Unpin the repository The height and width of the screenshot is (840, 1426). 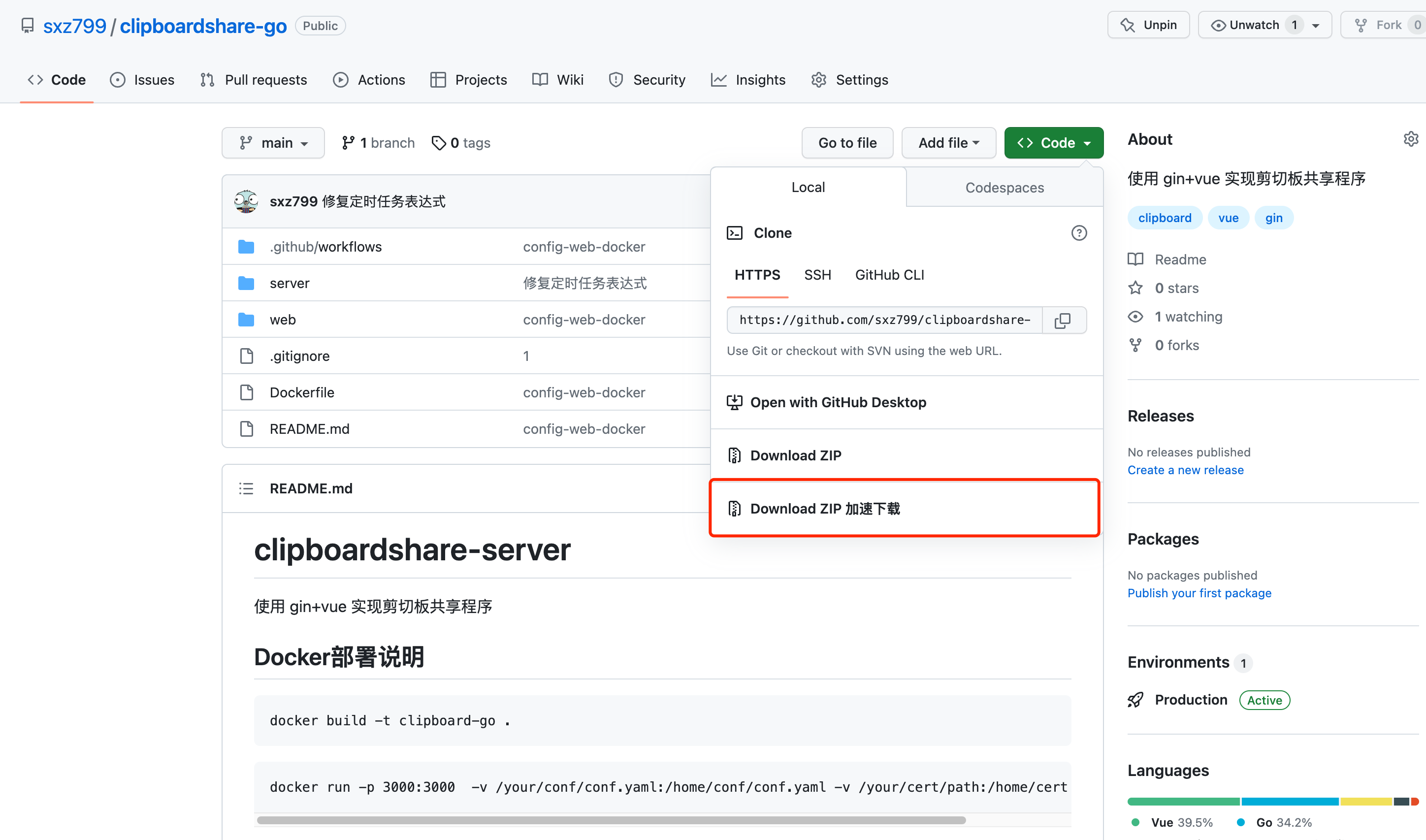[1149, 25]
